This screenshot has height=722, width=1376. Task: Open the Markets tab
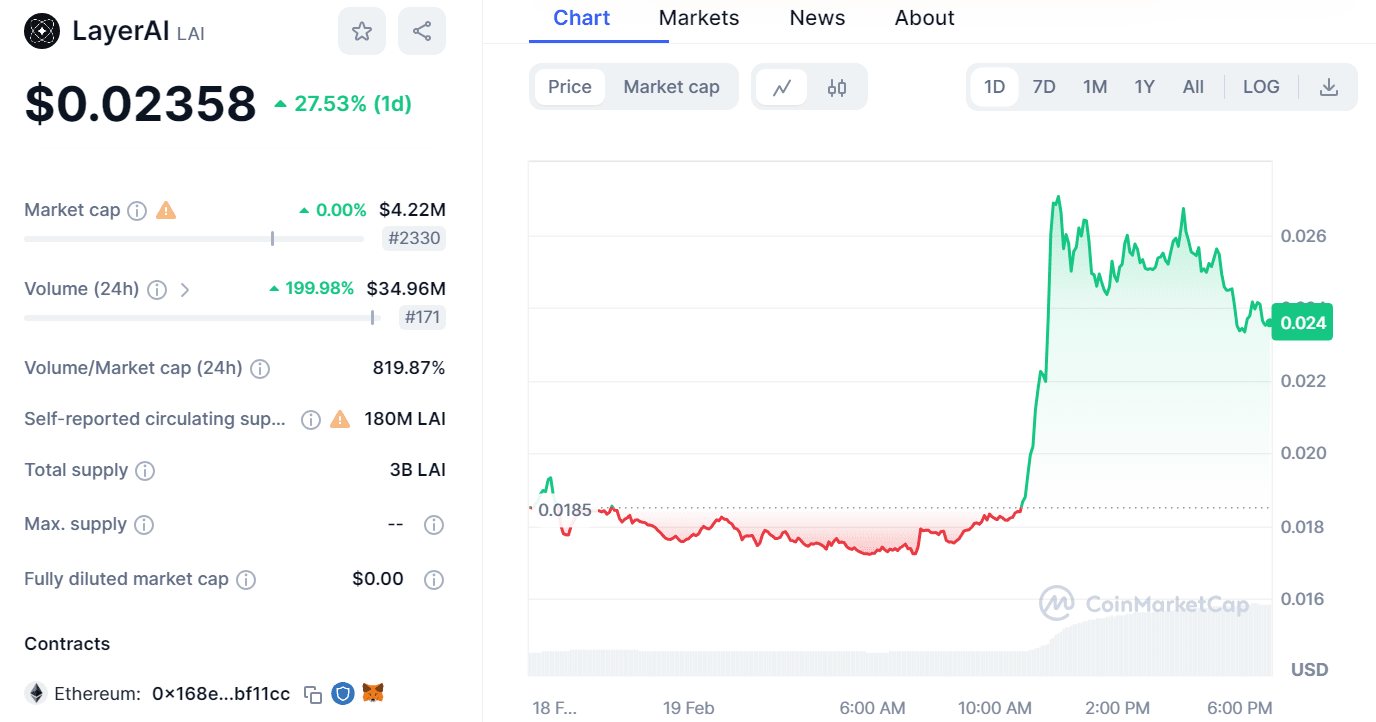tap(699, 18)
